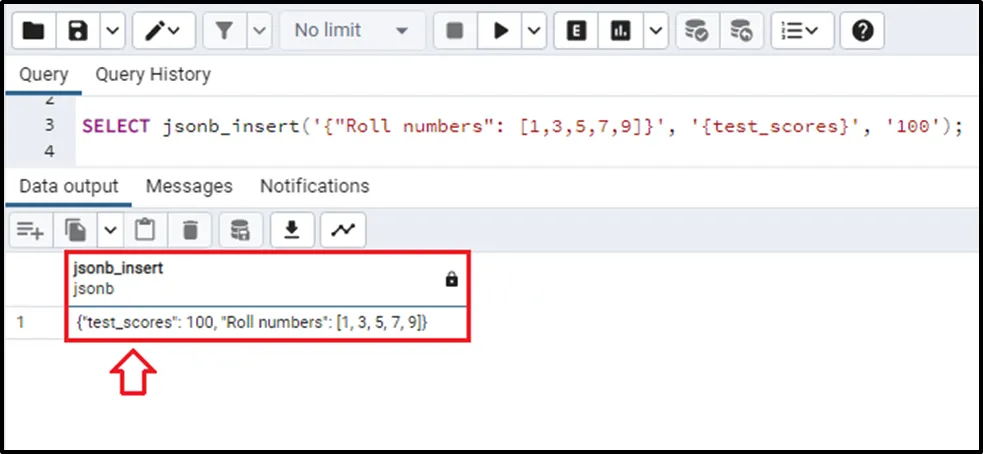983x454 pixels.
Task: Open the Help question mark icon
Action: point(861,31)
